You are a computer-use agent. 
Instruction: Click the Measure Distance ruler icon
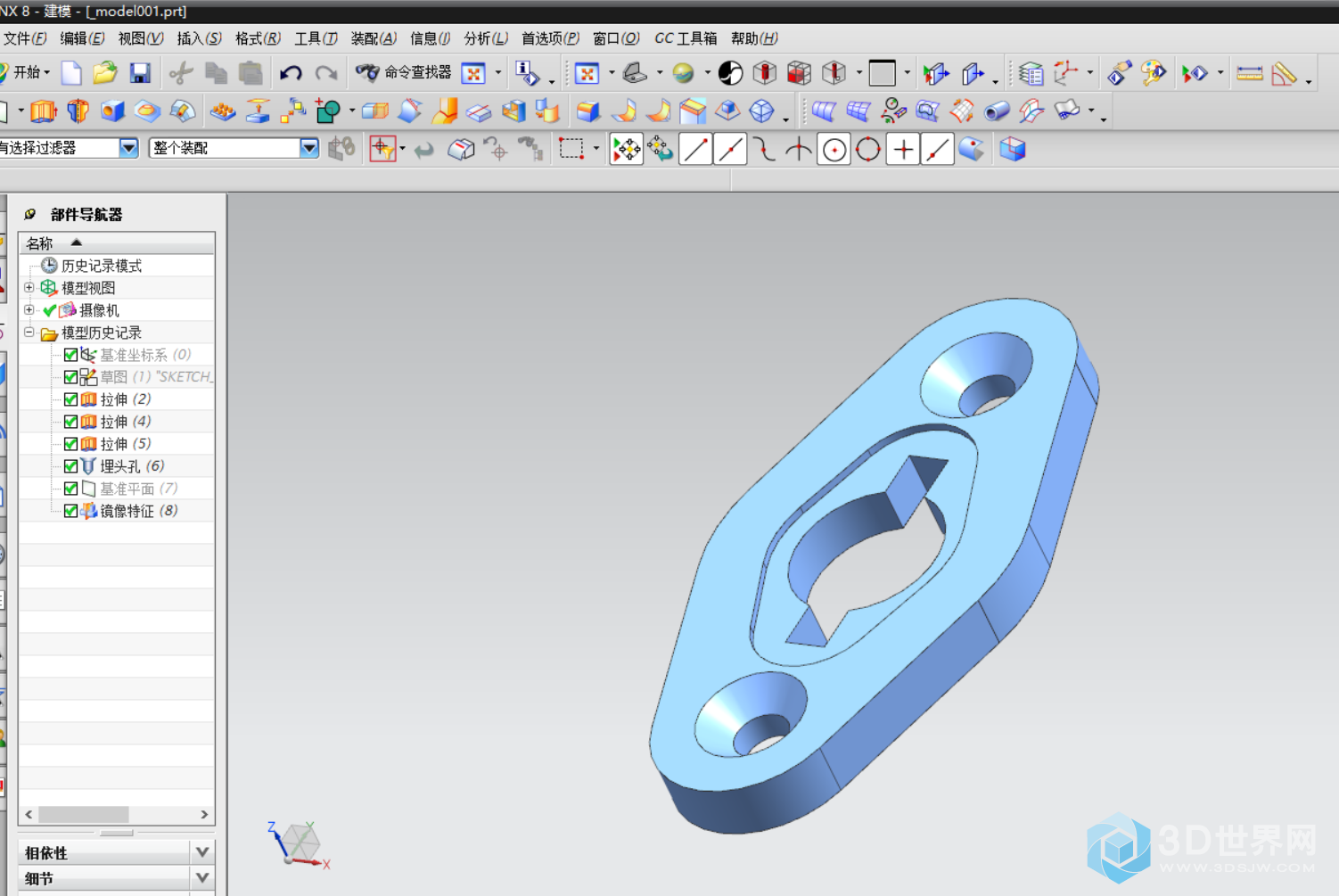[1249, 73]
